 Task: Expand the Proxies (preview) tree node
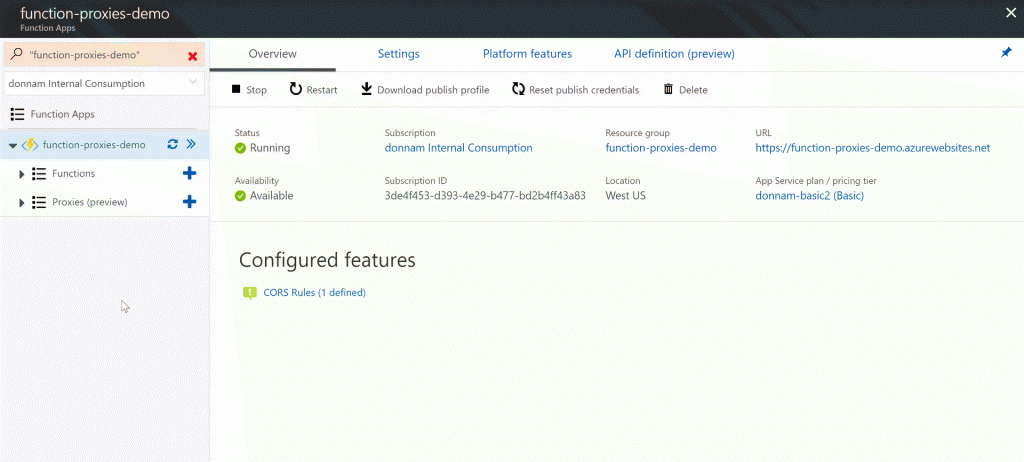22,203
